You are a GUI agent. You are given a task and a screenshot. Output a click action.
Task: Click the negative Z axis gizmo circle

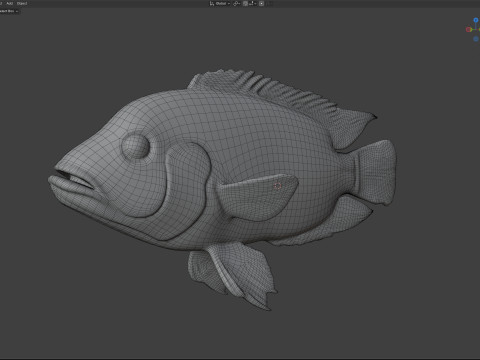[x=476, y=39]
